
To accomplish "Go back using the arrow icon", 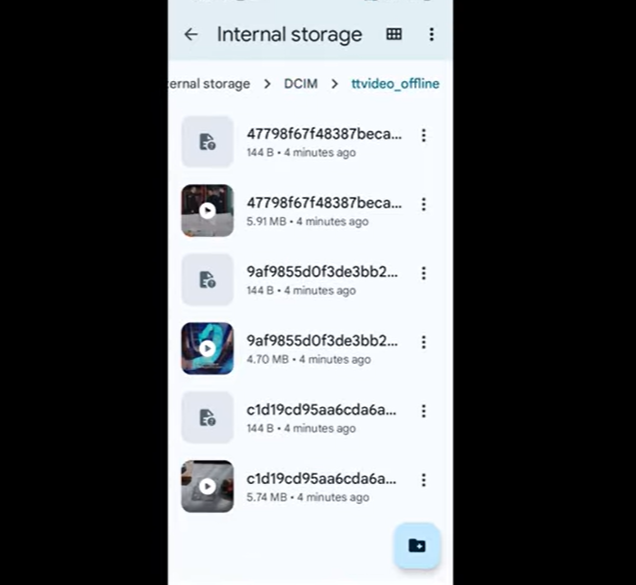I will (191, 34).
